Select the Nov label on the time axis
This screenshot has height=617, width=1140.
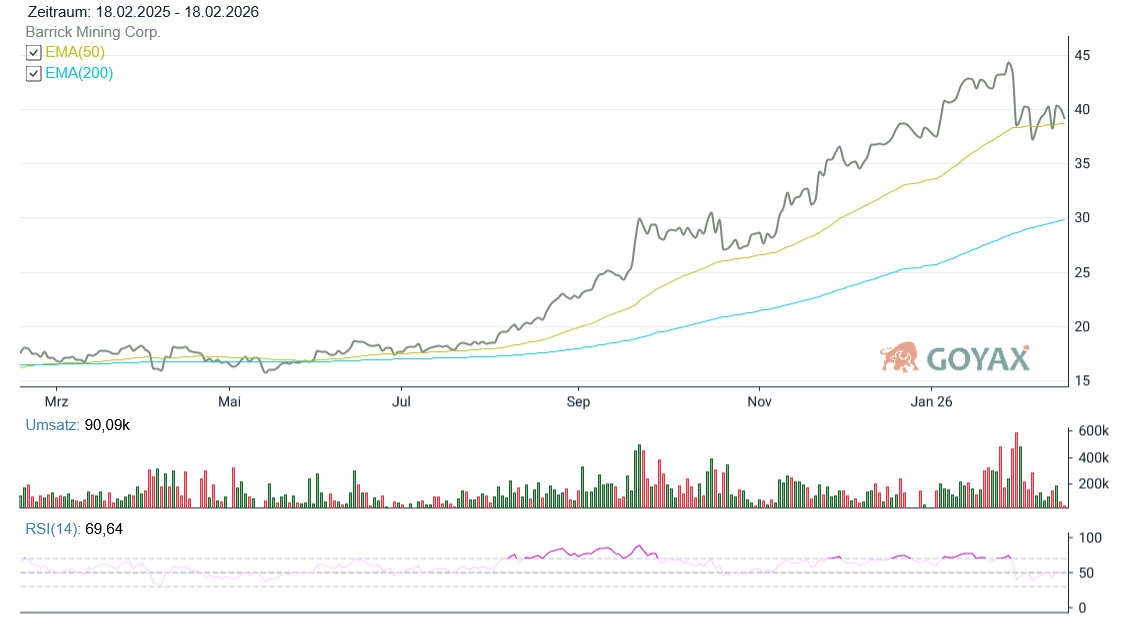coord(759,402)
